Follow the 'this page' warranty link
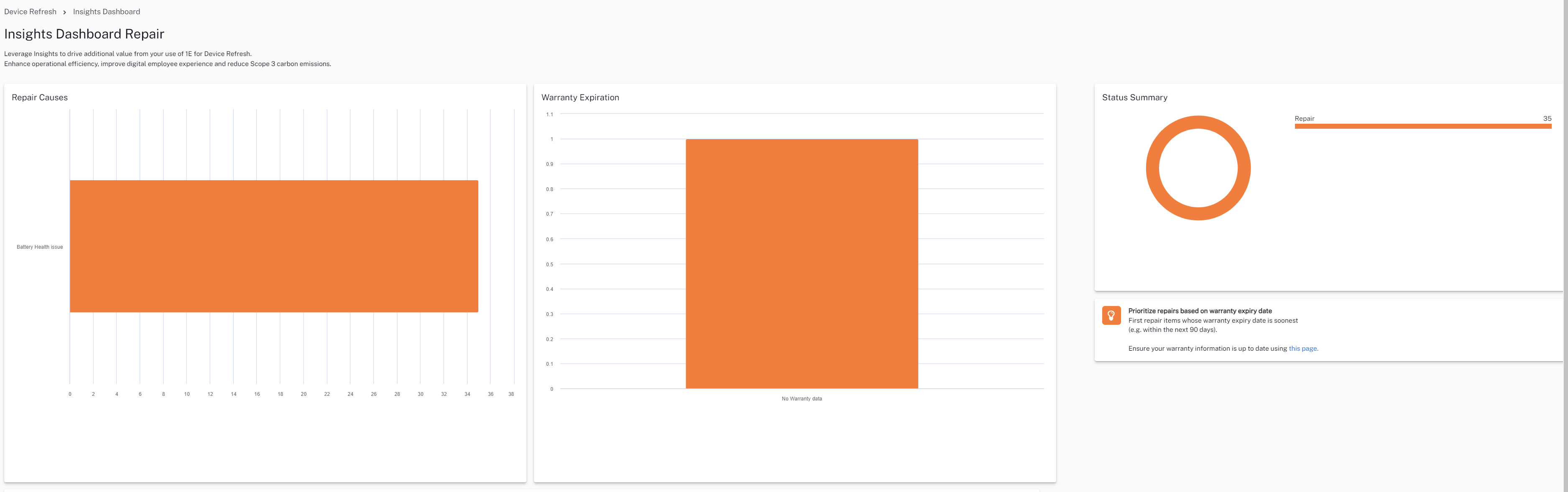The image size is (1568, 492). tap(1302, 349)
